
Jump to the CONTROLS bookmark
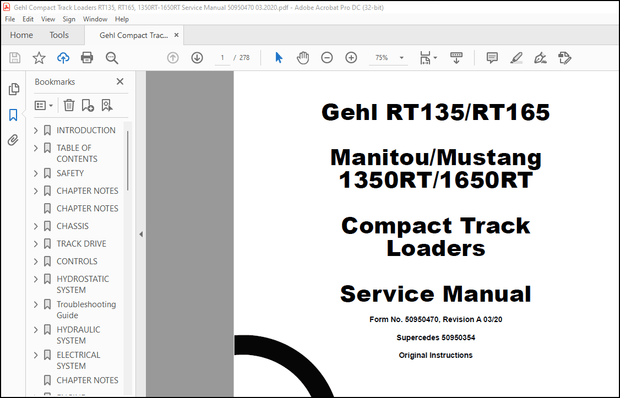[x=77, y=261]
